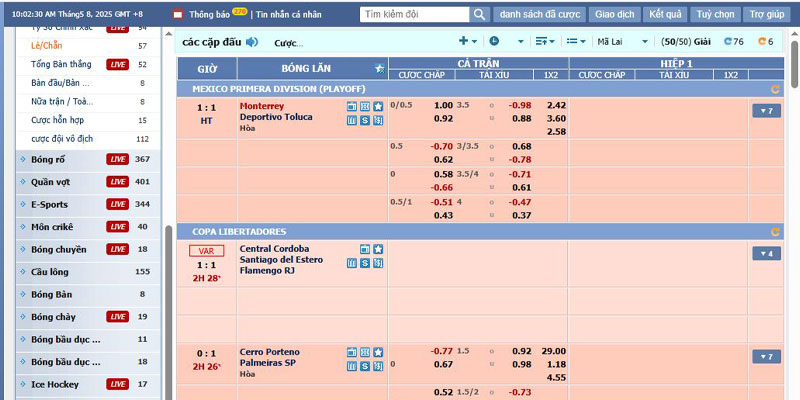Click the S icon for Cerro Porteno match
Viewport: 800px width, 400px height.
(x=364, y=366)
